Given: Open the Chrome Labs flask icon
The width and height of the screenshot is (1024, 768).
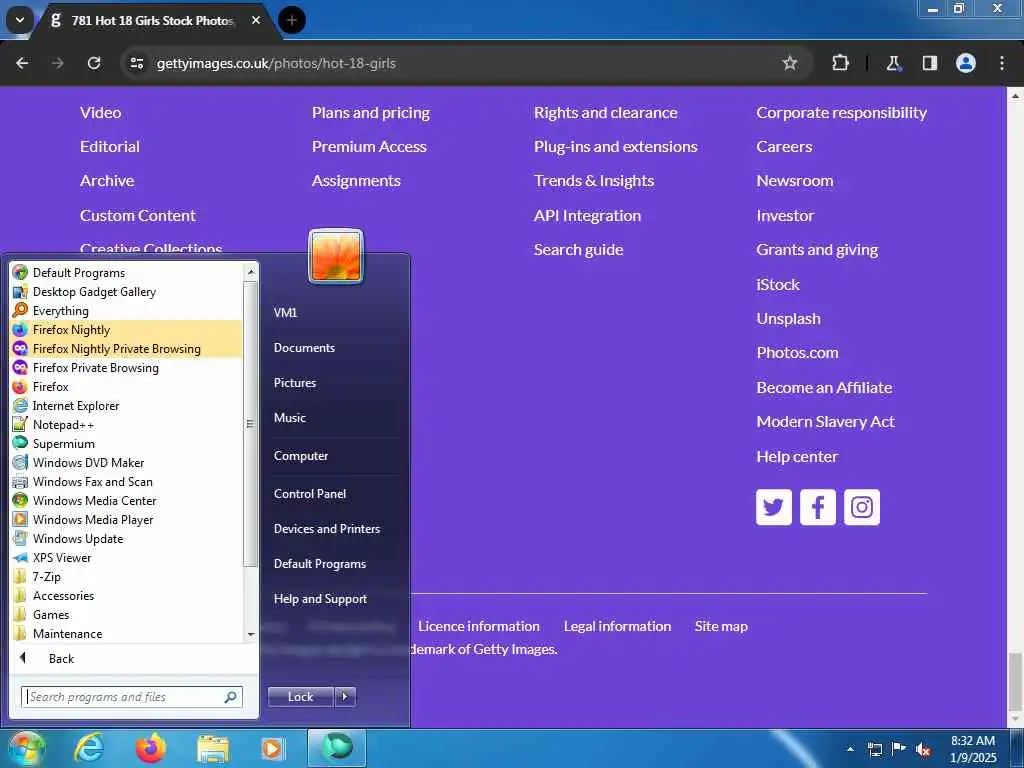Looking at the screenshot, I should (x=893, y=63).
